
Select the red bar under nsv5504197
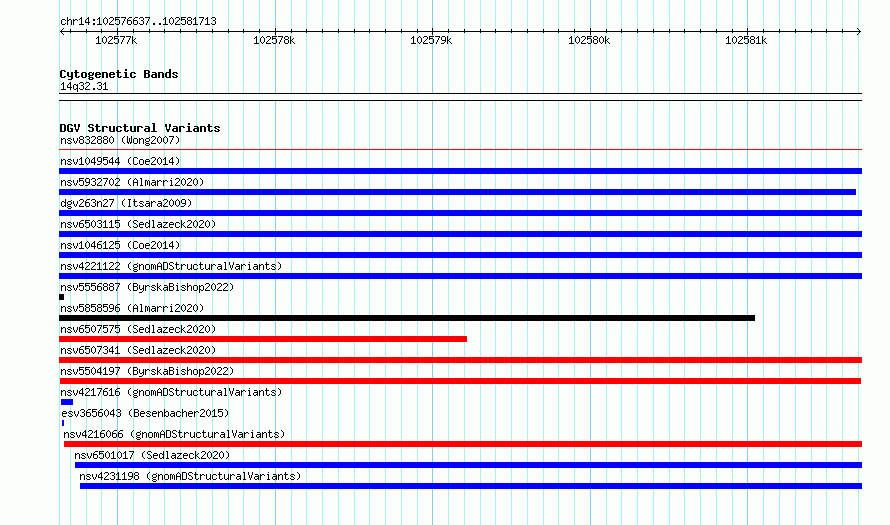(x=460, y=381)
